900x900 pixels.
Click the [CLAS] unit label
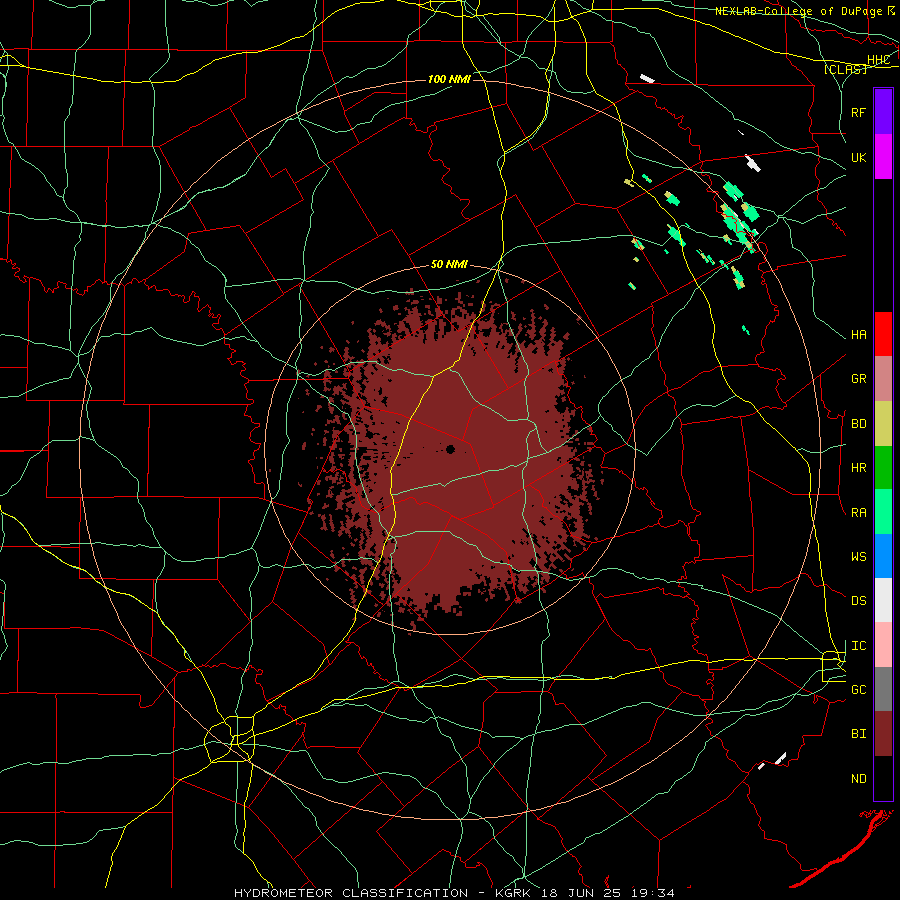pyautogui.click(x=845, y=69)
